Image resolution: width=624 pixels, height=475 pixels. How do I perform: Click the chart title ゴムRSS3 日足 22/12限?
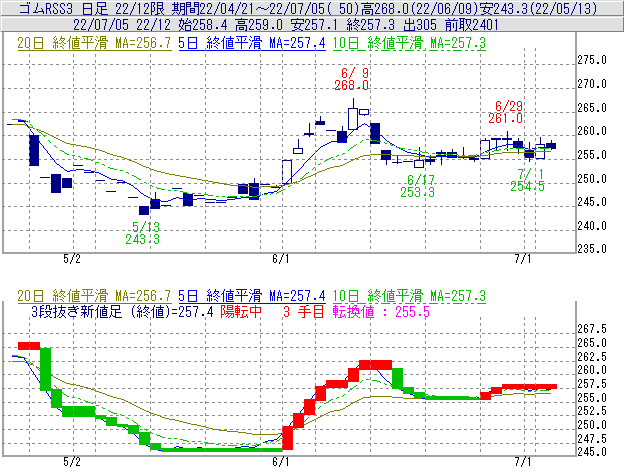pyautogui.click(x=92, y=8)
